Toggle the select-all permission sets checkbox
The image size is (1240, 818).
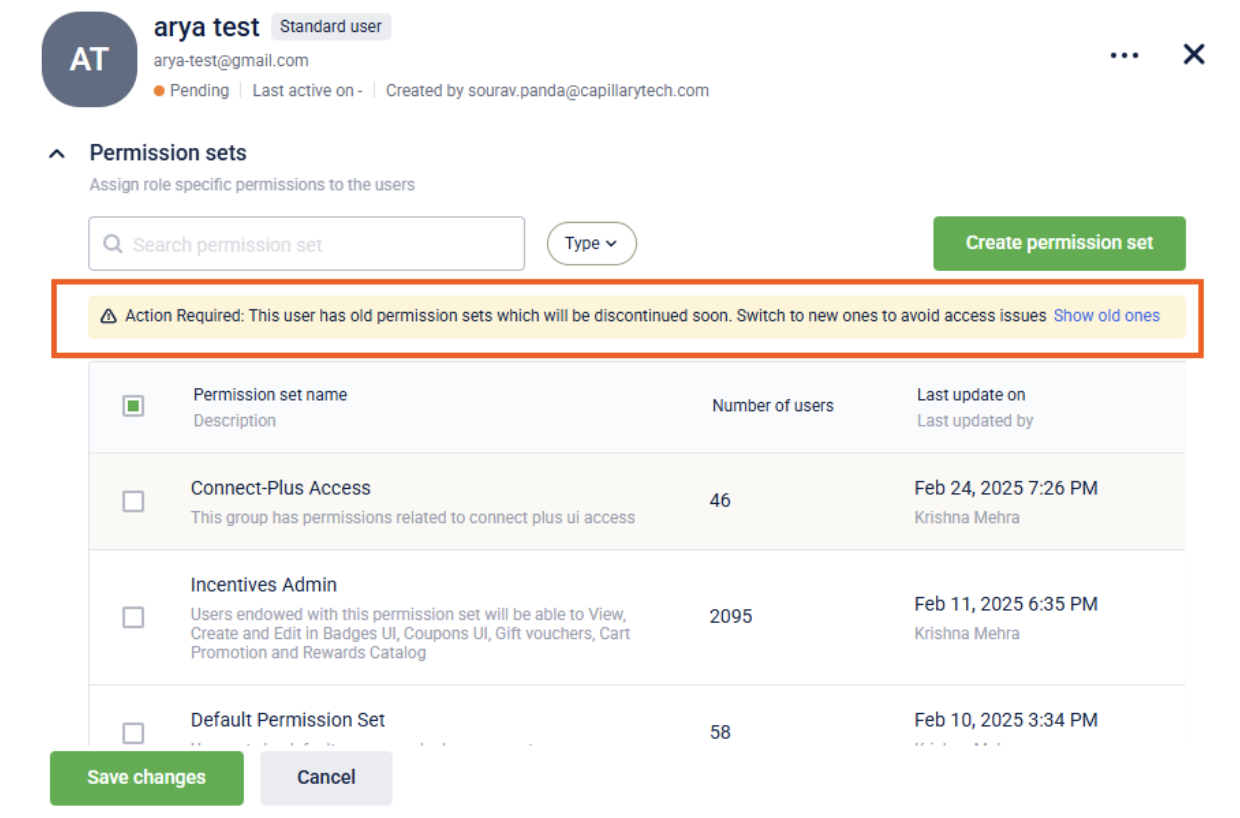133,406
